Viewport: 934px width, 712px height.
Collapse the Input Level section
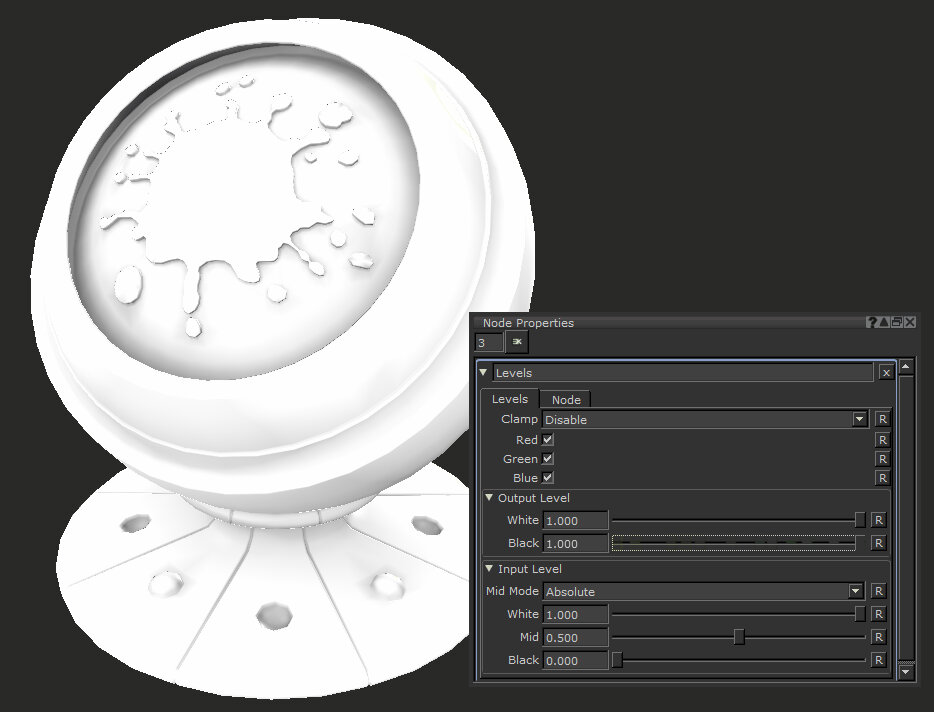coord(489,568)
